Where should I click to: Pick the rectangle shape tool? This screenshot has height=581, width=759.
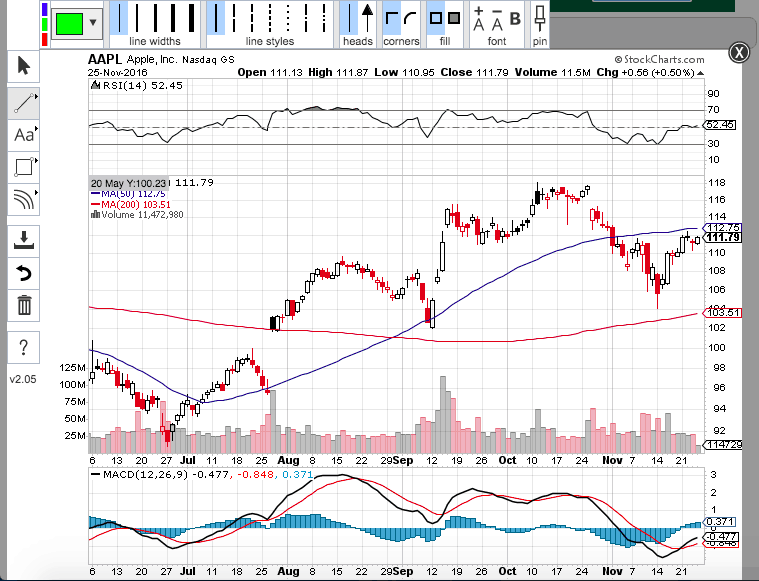click(23, 167)
